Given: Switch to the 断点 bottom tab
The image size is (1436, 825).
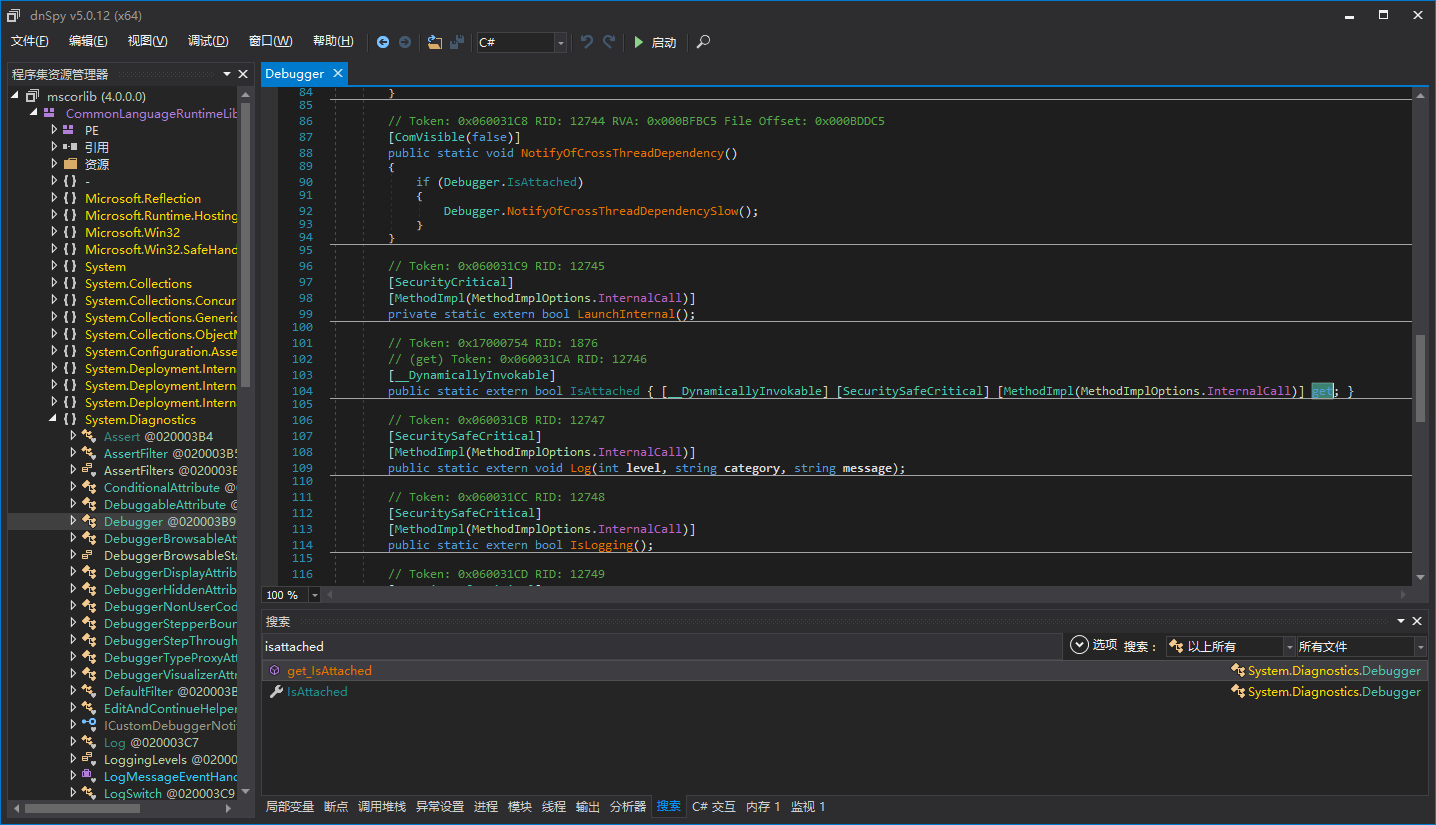Looking at the screenshot, I should (x=336, y=807).
